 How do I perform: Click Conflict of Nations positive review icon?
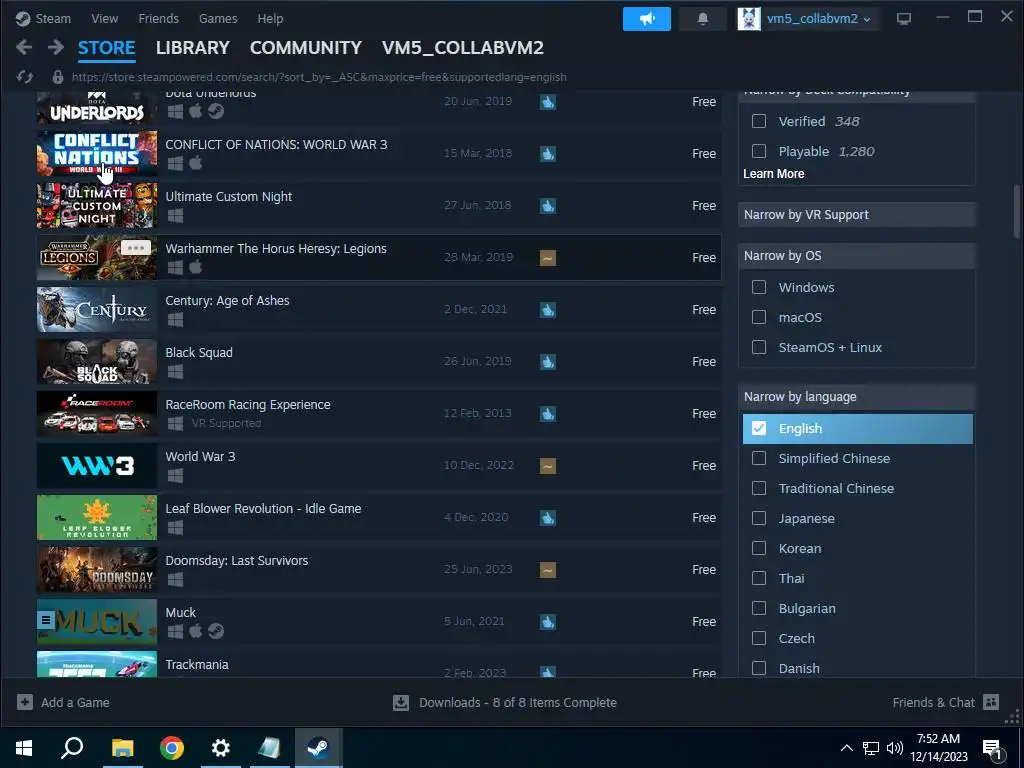(548, 153)
